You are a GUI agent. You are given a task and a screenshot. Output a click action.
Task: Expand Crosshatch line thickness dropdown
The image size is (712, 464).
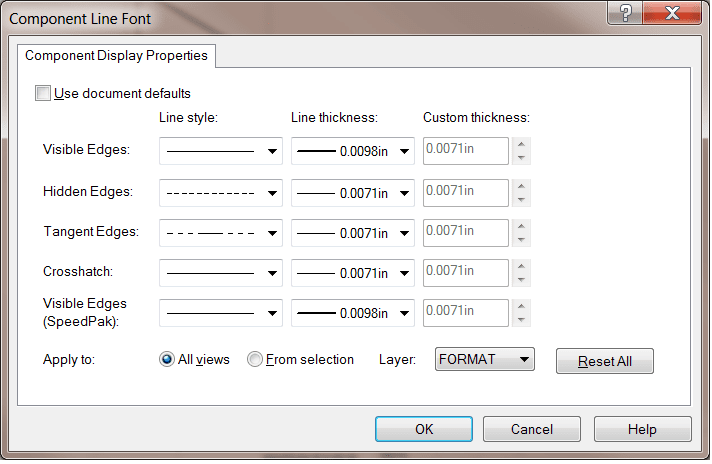(x=353, y=273)
